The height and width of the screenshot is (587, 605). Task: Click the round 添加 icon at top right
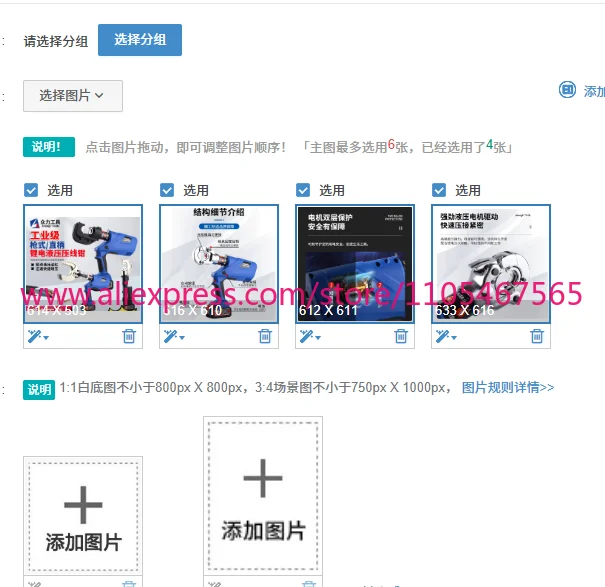coord(567,90)
